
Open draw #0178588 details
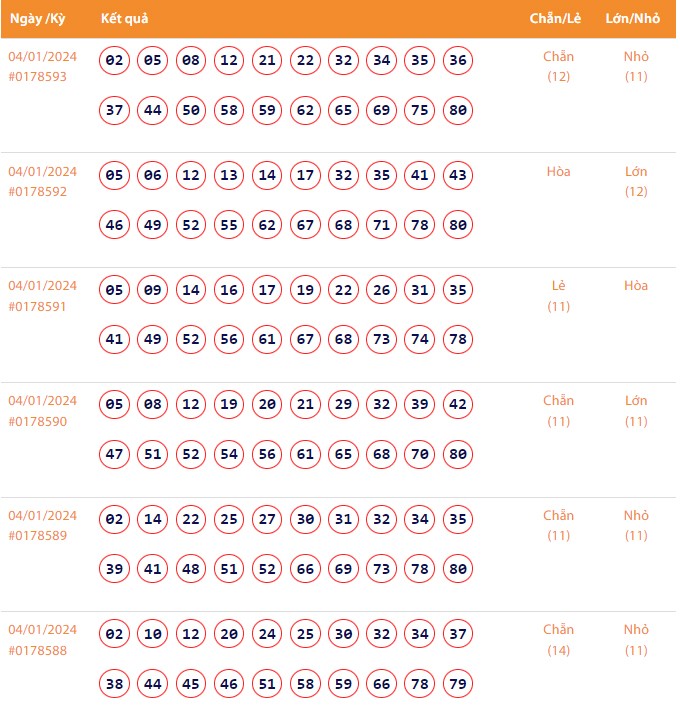(38, 650)
